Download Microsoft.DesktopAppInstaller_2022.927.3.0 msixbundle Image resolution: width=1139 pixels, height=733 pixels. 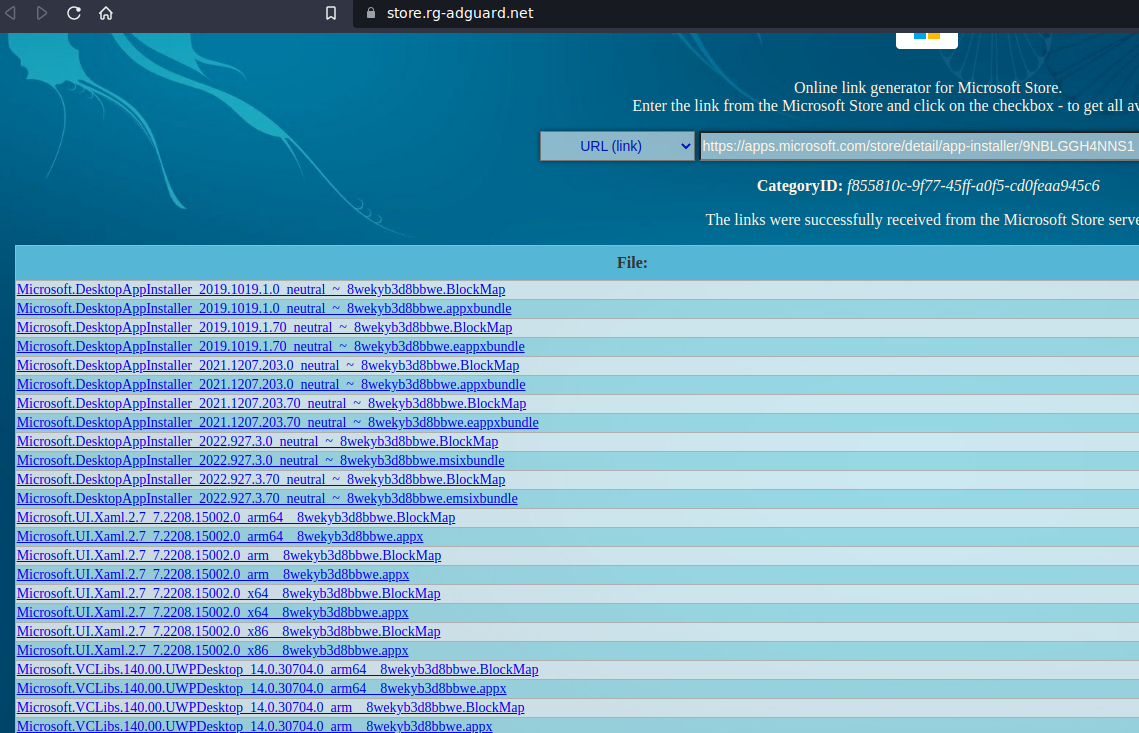260,460
